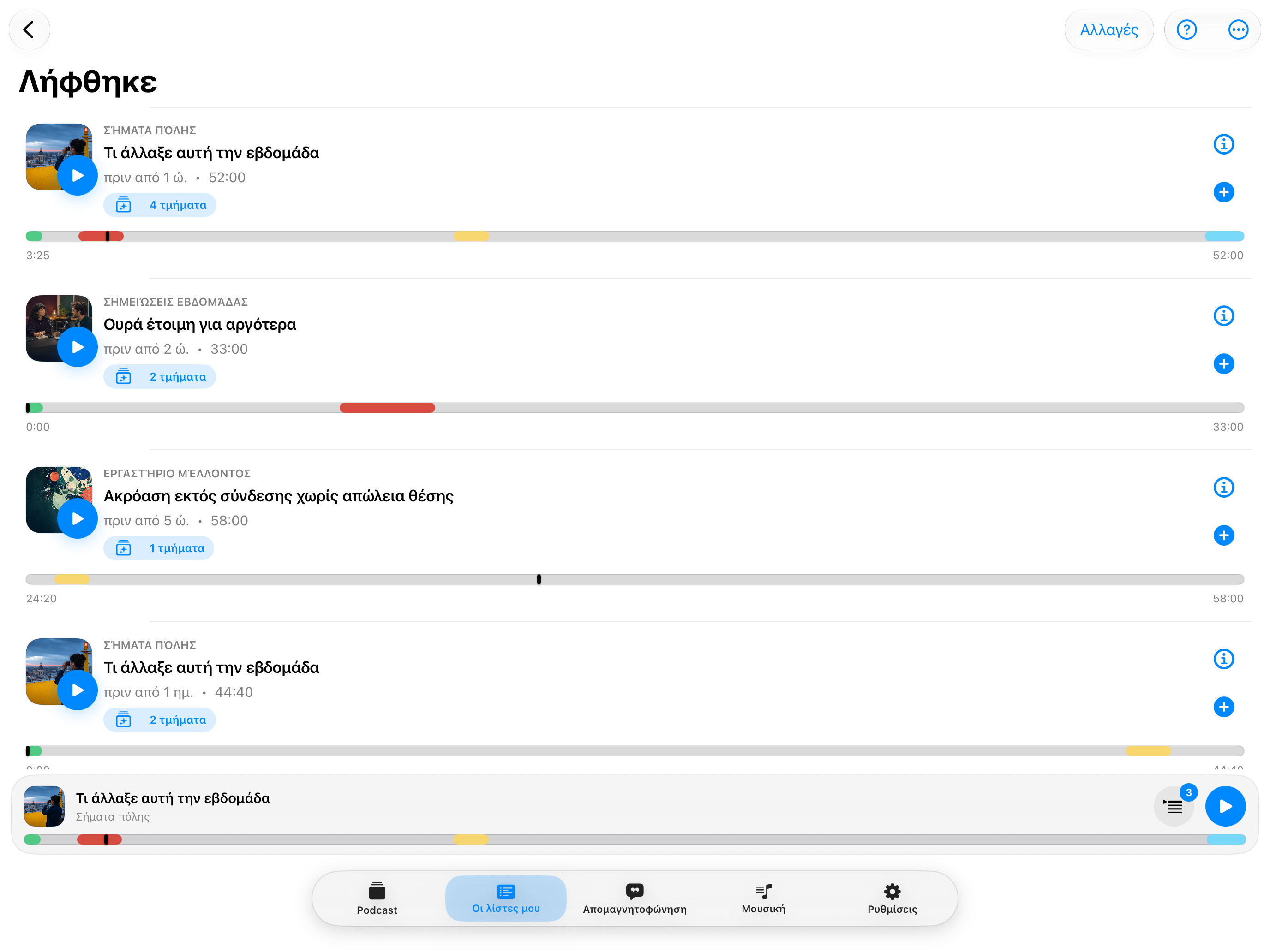Show info for Ουρά έτοιμη για αργότερα
Screen dimensions: 1270x952
[x=1223, y=315]
